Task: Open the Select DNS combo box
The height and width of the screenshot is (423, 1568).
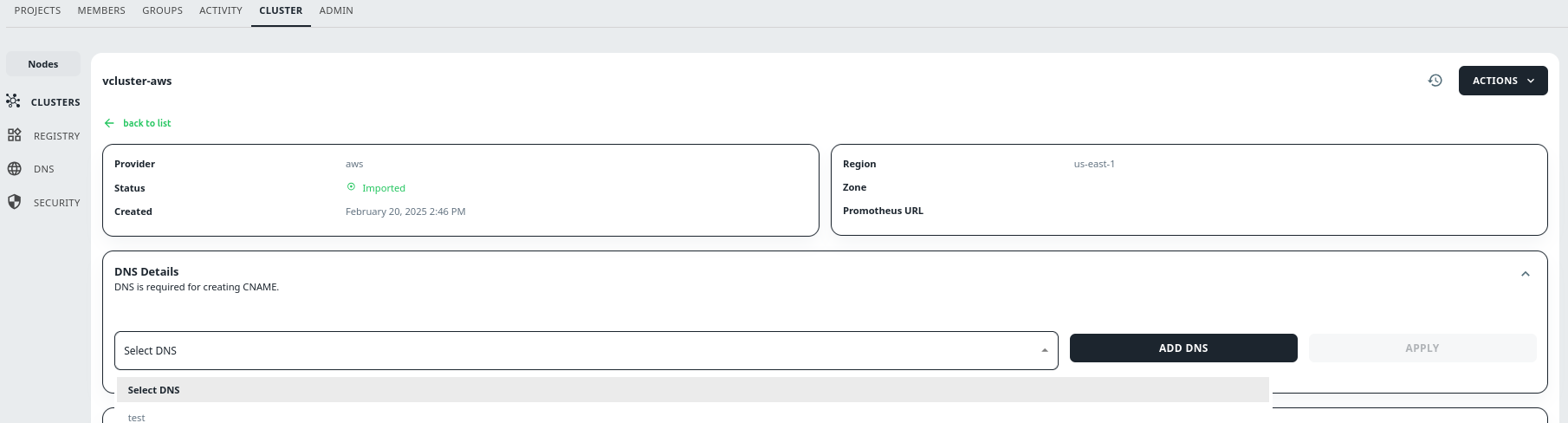Action: point(586,351)
